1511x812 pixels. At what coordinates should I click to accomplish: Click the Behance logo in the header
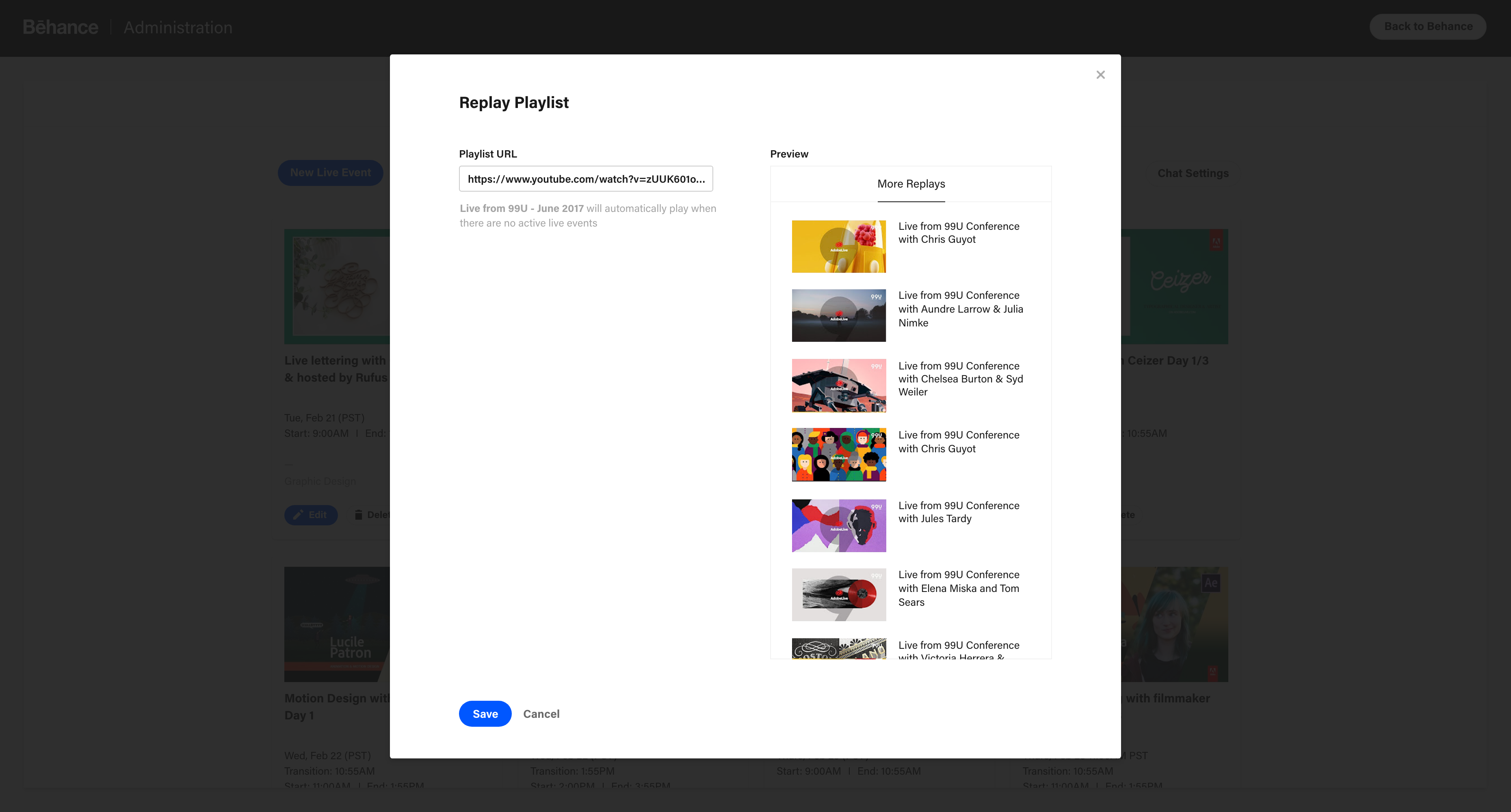click(61, 28)
